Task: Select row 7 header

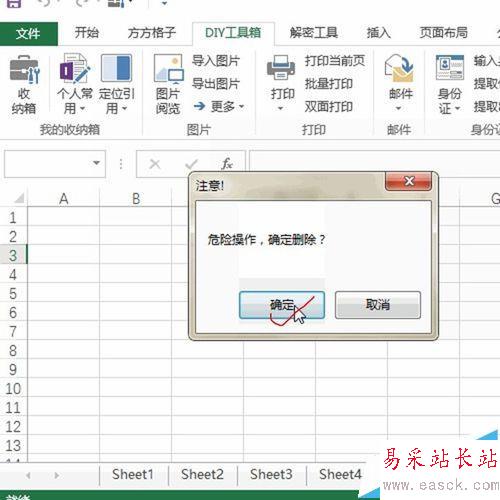Action: tap(13, 332)
